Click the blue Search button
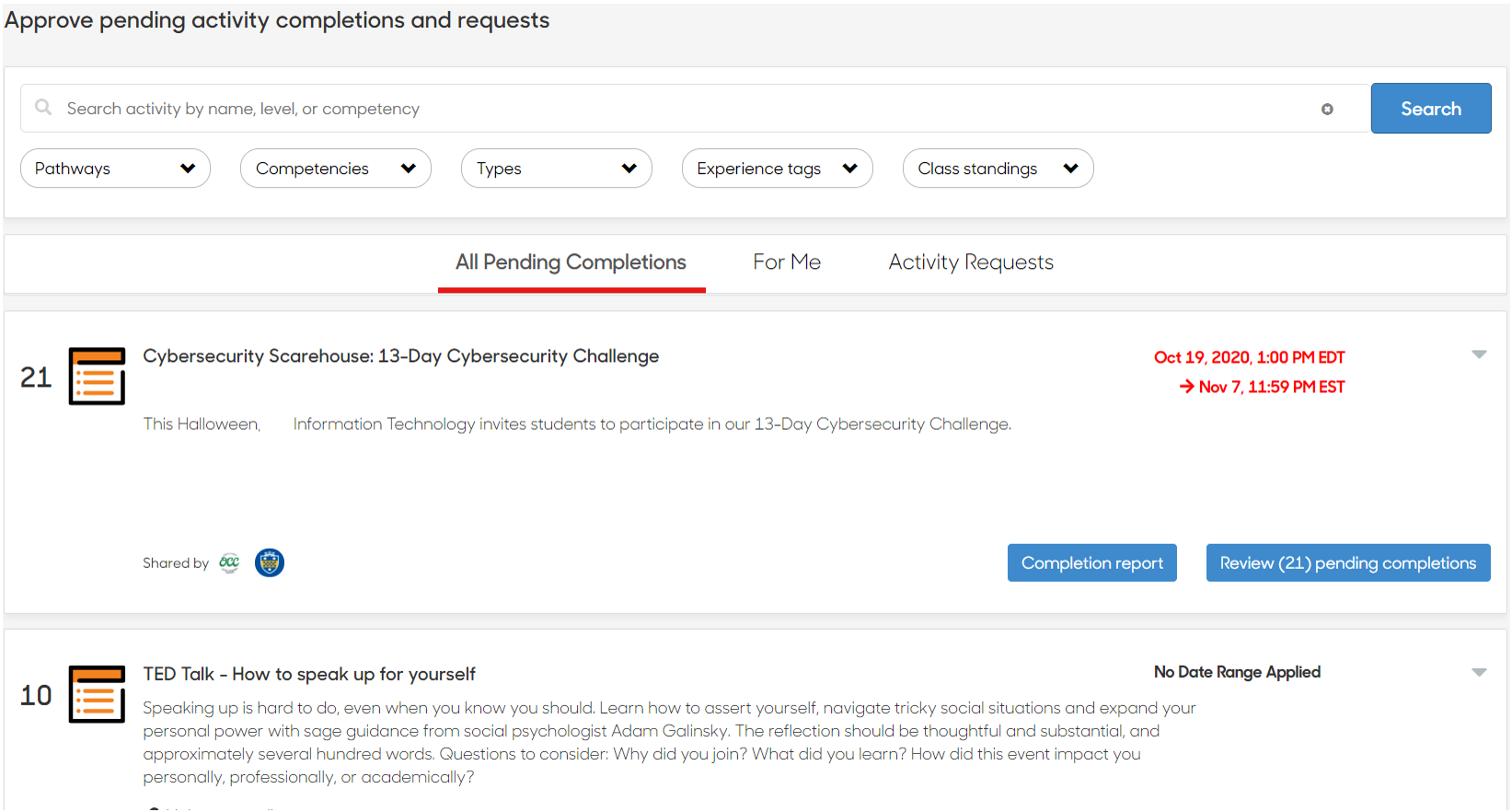The height and width of the screenshot is (812, 1512). pyautogui.click(x=1431, y=109)
